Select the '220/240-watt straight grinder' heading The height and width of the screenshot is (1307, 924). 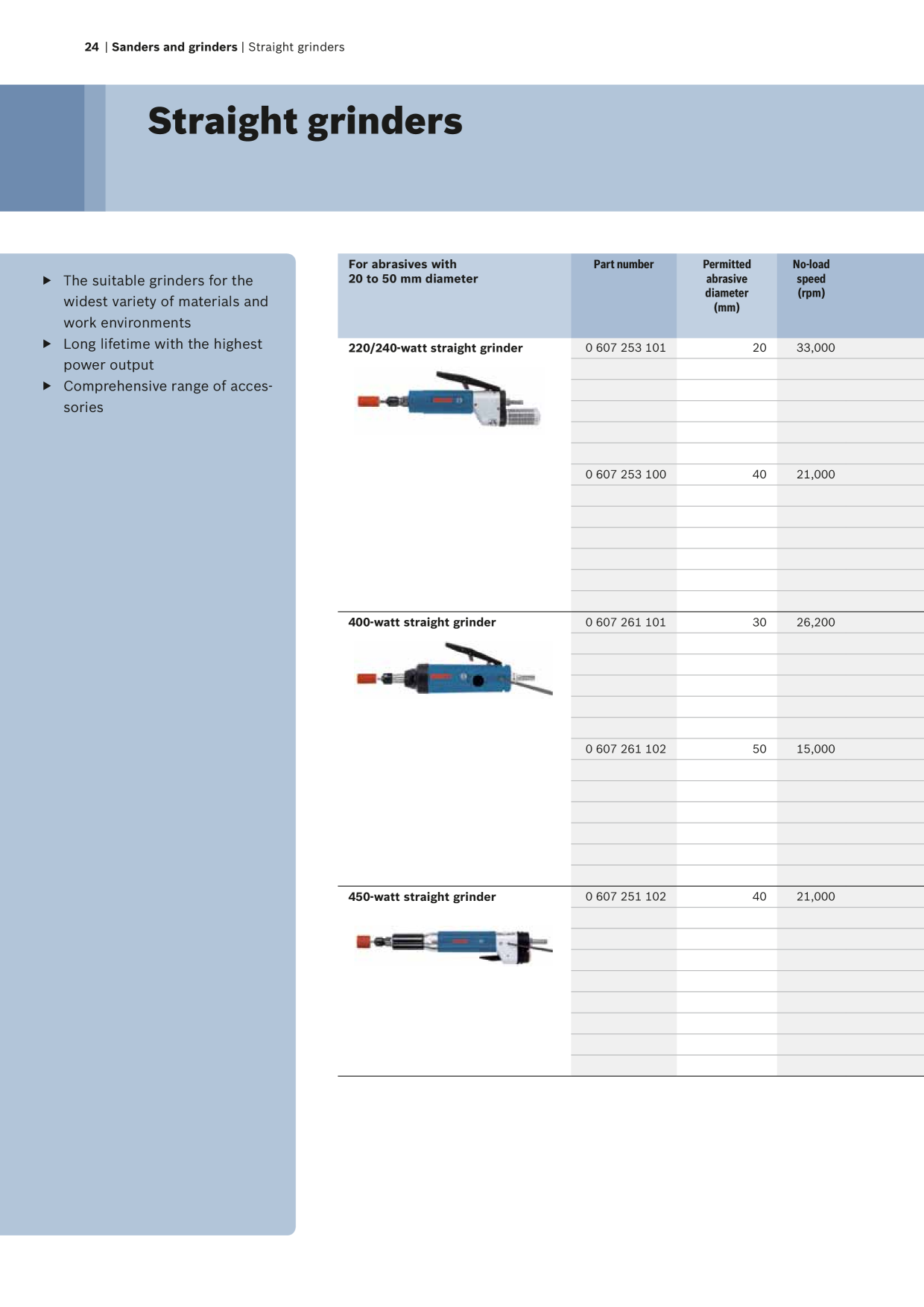[435, 348]
